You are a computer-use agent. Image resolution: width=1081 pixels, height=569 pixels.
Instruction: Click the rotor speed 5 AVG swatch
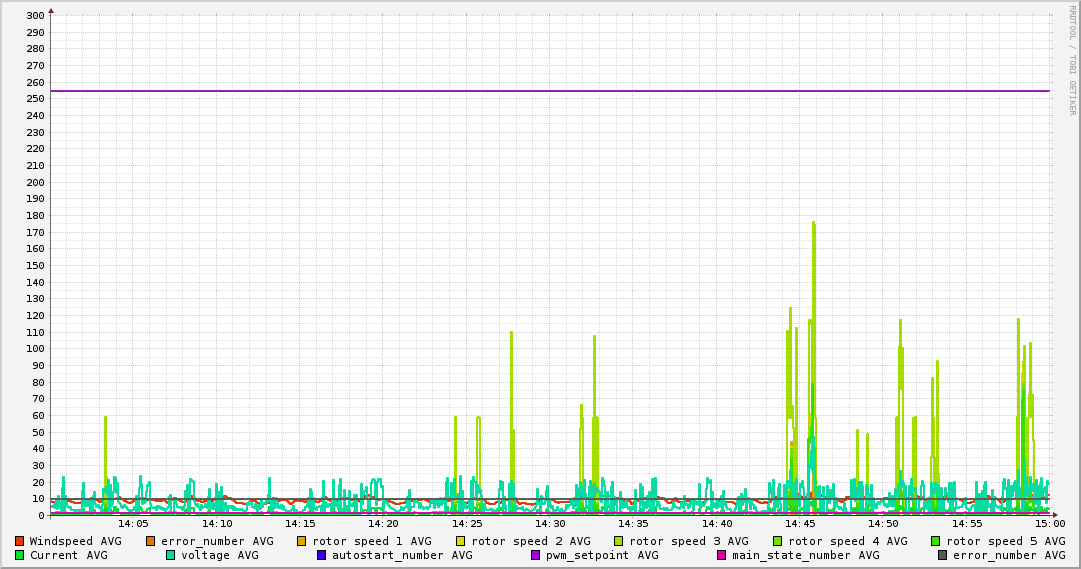936,541
